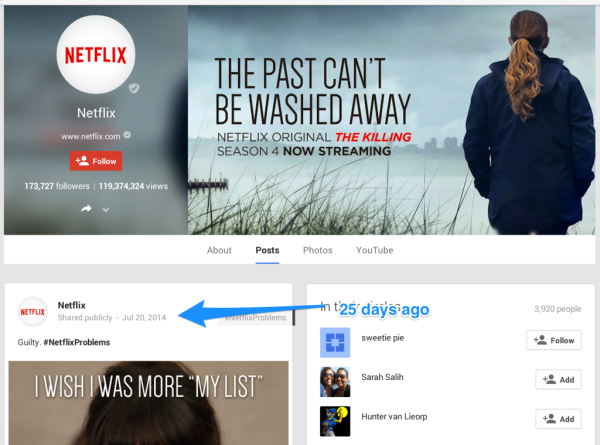Follow sweetie pie

[x=554, y=340]
